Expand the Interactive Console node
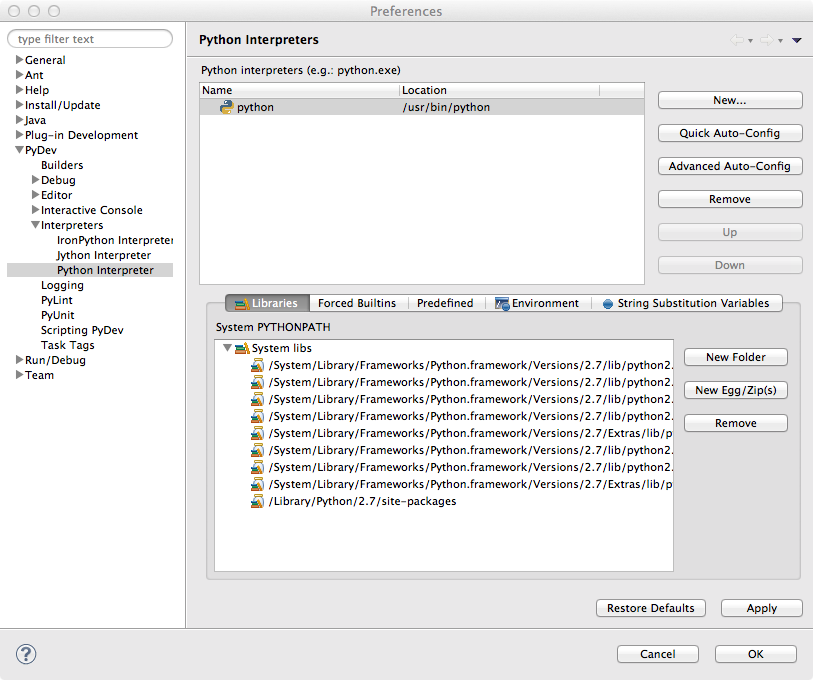 tap(35, 210)
